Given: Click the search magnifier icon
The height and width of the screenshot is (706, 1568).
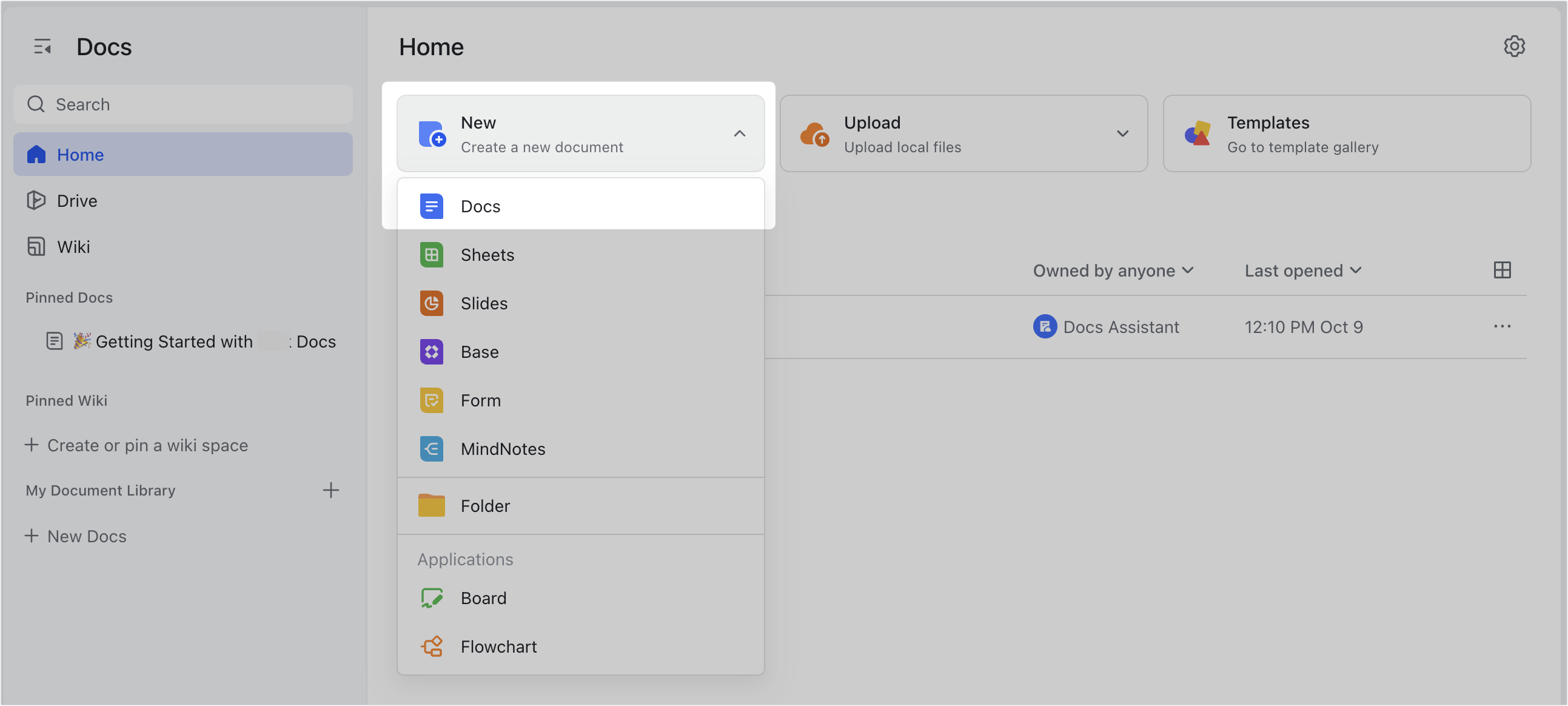Looking at the screenshot, I should point(36,104).
